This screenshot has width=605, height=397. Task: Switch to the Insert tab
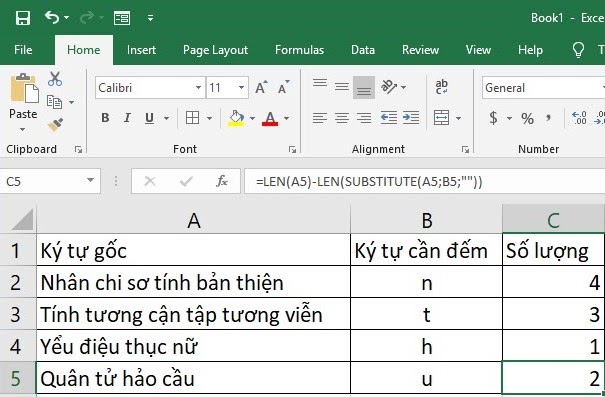click(x=141, y=50)
